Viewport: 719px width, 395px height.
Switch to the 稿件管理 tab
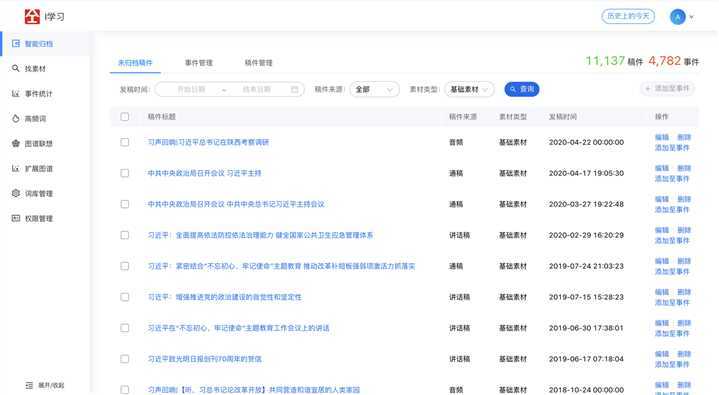pyautogui.click(x=258, y=63)
